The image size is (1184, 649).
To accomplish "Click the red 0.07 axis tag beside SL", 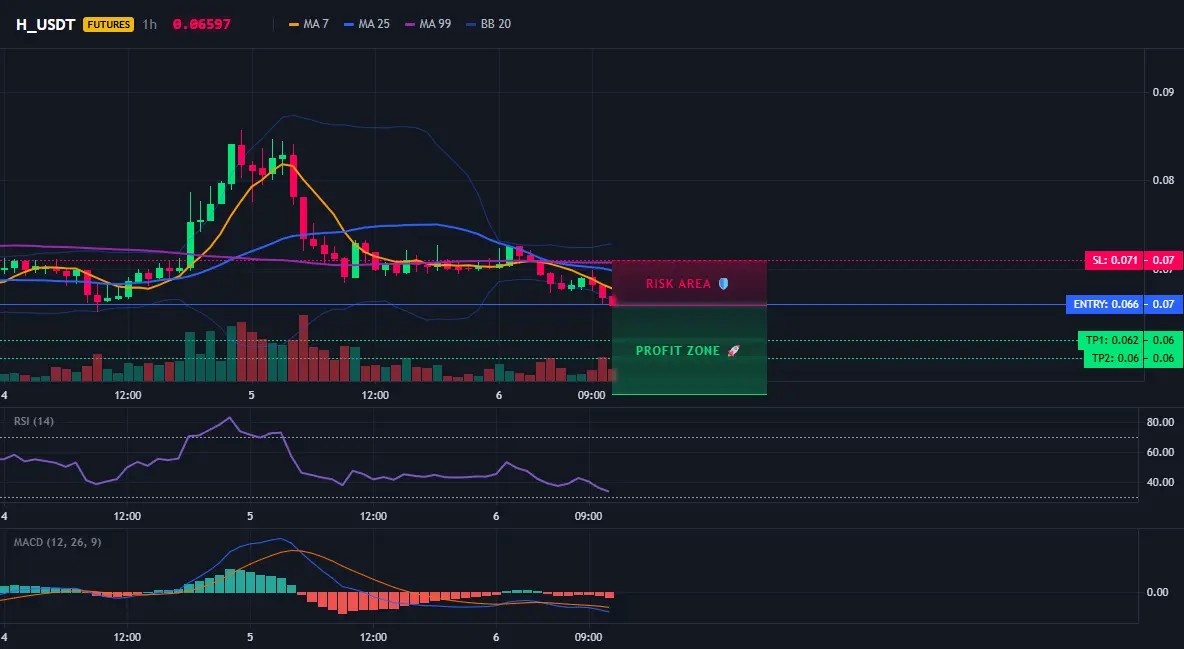I will click(x=1163, y=261).
